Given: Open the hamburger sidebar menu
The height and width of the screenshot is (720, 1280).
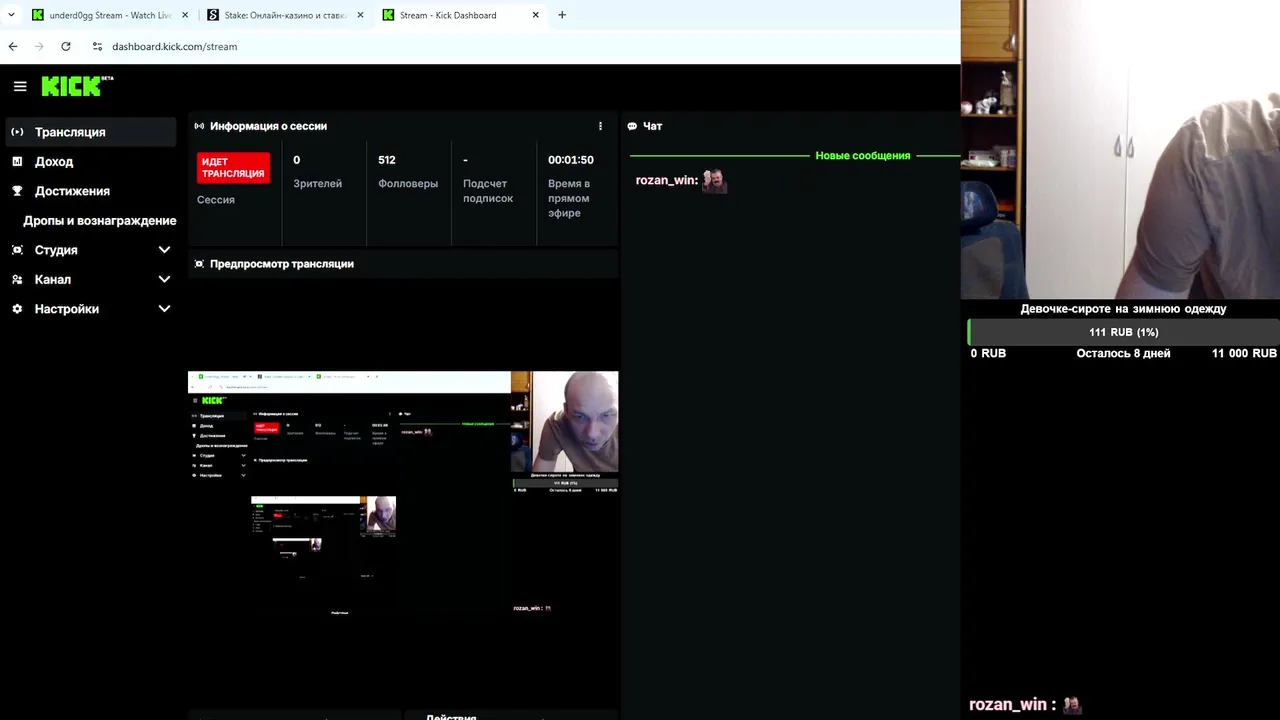Looking at the screenshot, I should pyautogui.click(x=20, y=87).
